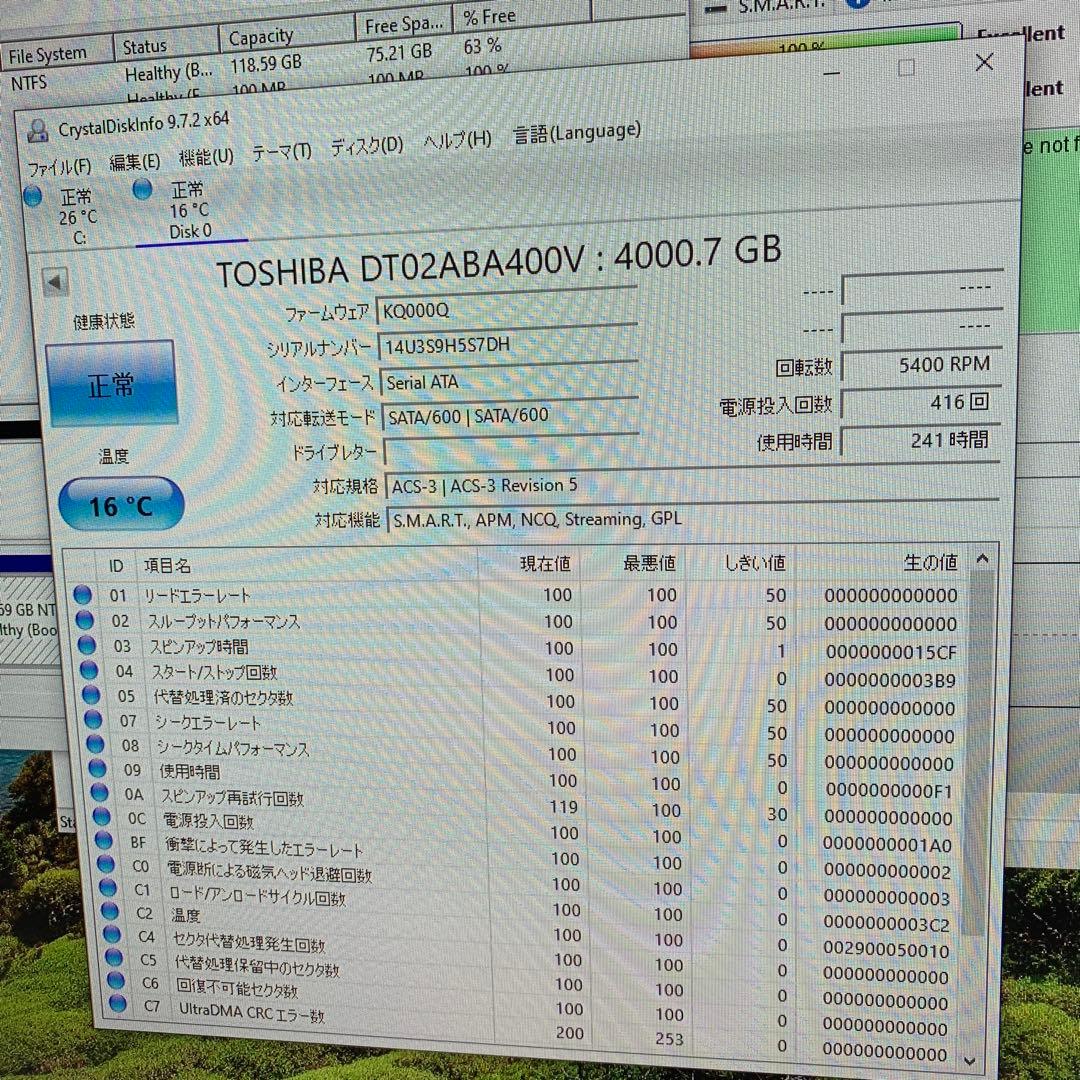
Task: Open the ファイル(F) menu
Action: (59, 167)
